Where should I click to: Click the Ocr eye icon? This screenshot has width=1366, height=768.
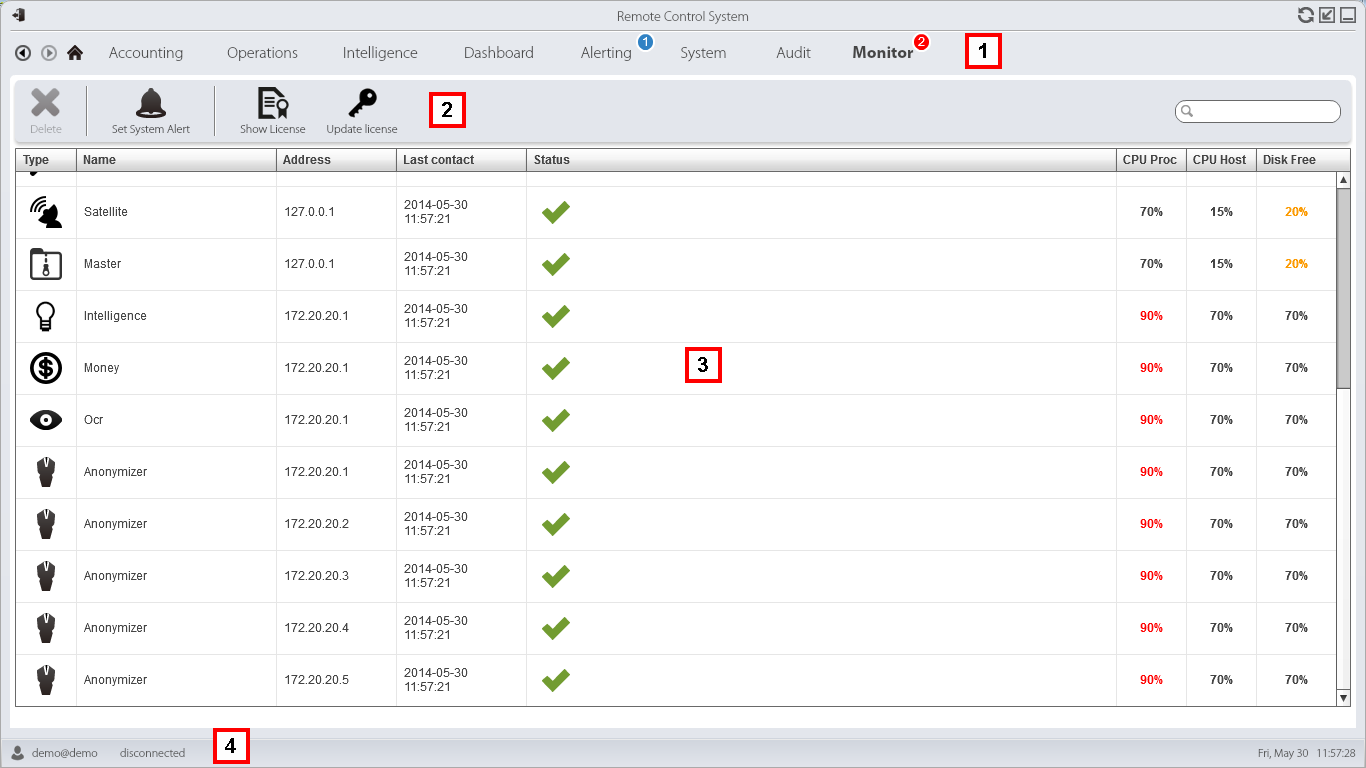46,420
